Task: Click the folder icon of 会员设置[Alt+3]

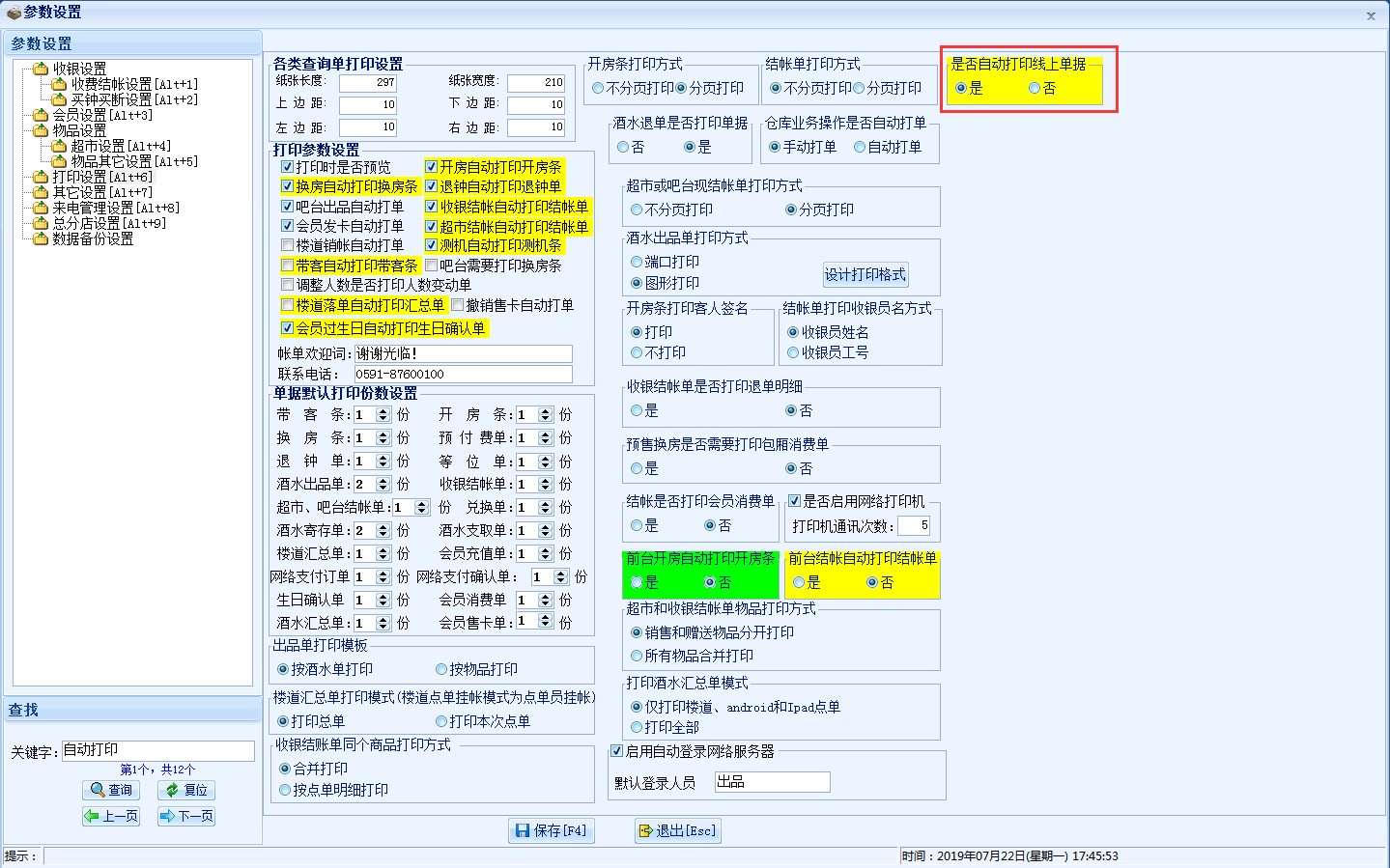Action: (x=41, y=115)
